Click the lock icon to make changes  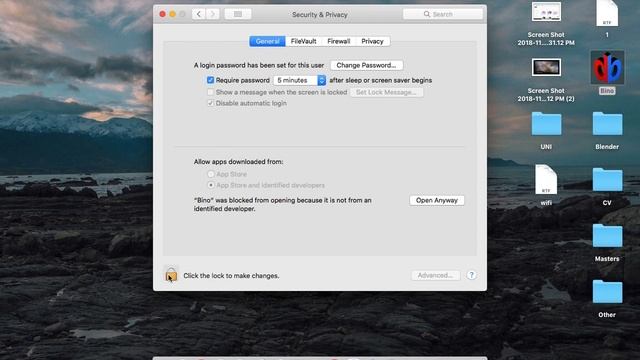tap(171, 274)
